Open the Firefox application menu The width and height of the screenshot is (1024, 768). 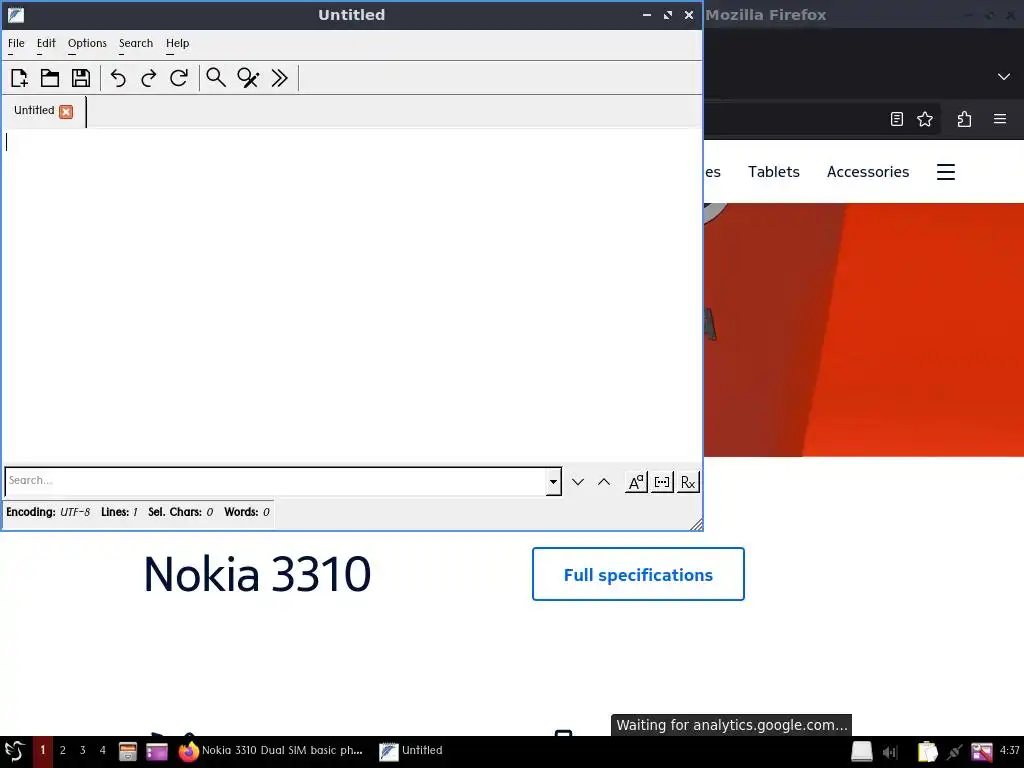click(1000, 119)
